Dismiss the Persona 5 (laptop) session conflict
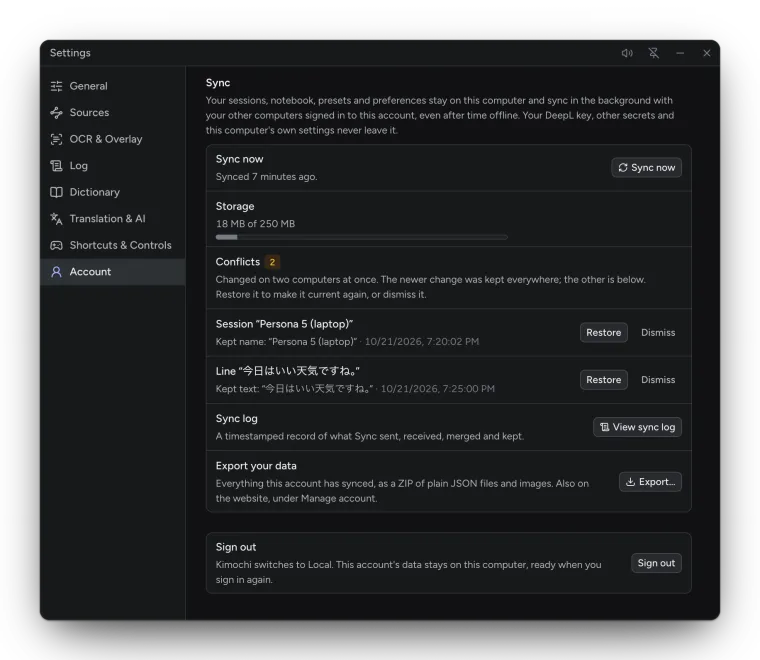This screenshot has width=760, height=660. tap(658, 333)
